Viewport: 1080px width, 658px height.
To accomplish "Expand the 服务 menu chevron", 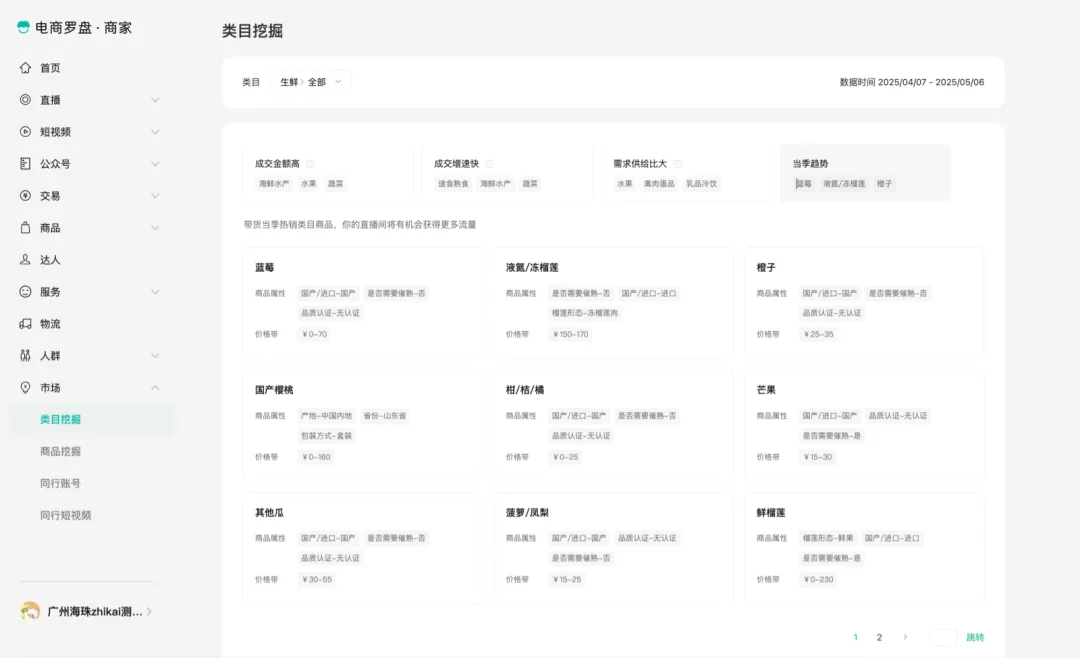I will tap(155, 291).
